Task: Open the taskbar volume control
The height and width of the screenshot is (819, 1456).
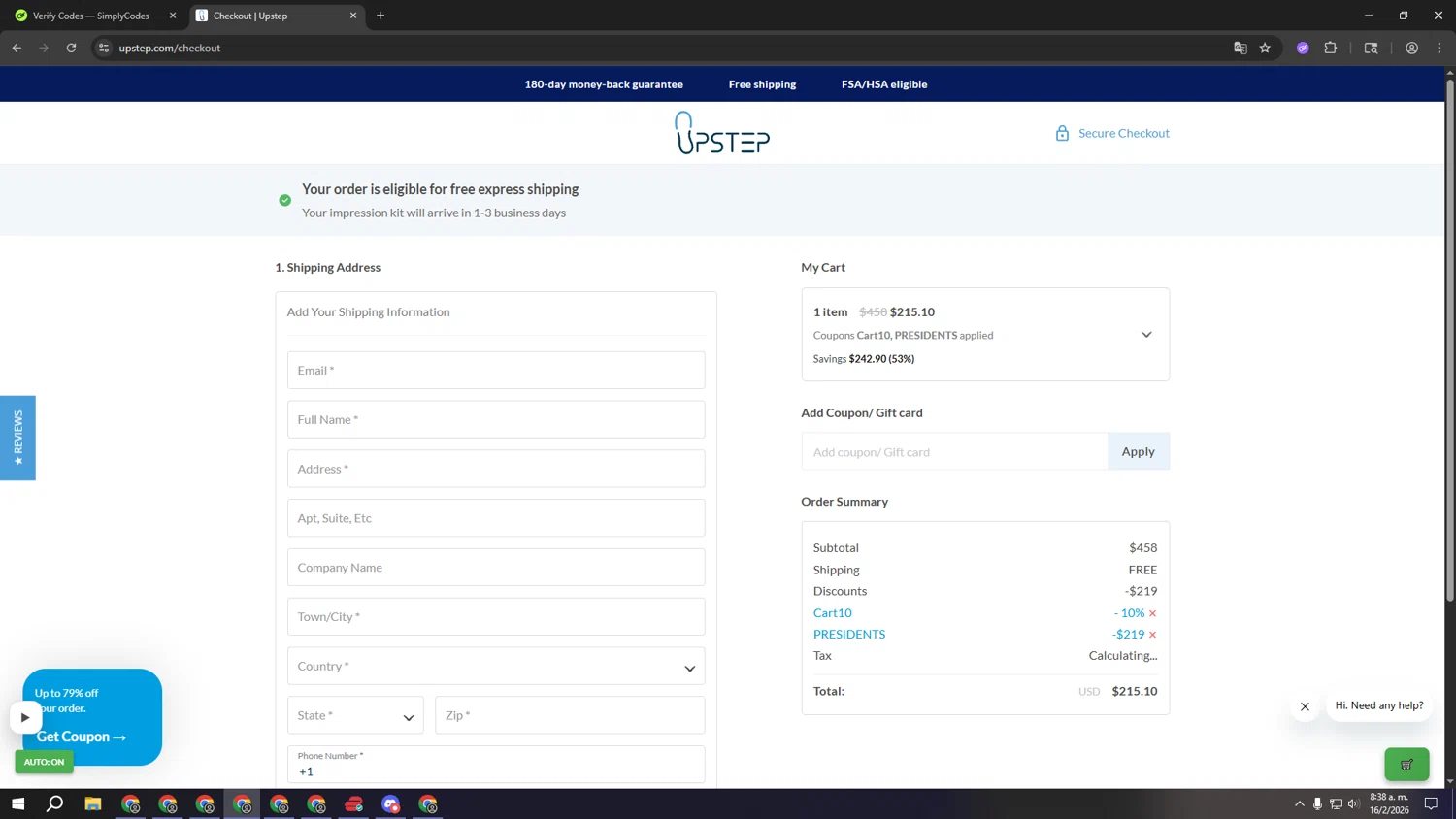Action: tap(1353, 803)
